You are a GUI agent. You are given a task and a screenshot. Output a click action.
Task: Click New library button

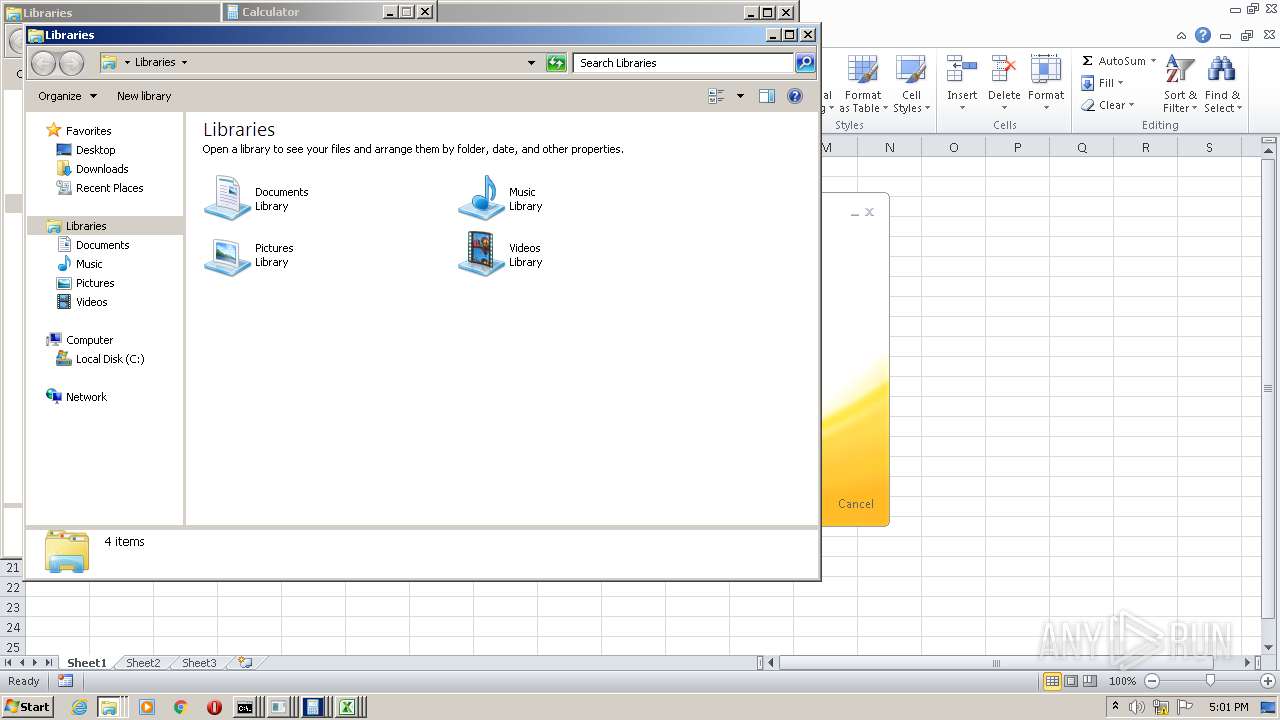click(x=144, y=96)
